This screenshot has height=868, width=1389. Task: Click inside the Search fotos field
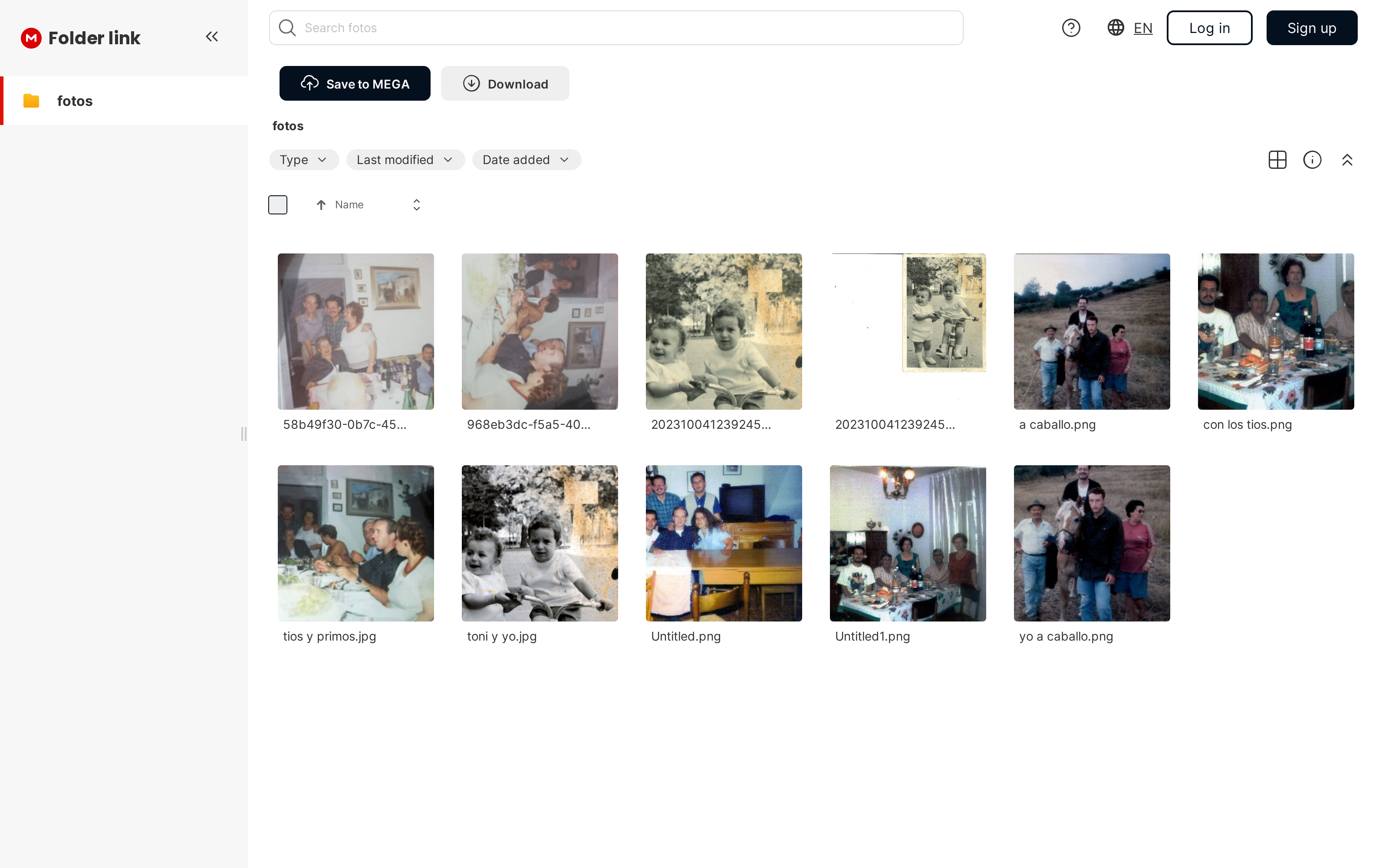click(625, 27)
